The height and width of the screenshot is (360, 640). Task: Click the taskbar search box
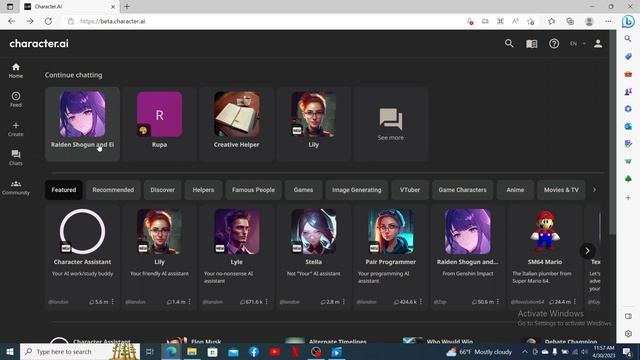pyautogui.click(x=80, y=352)
